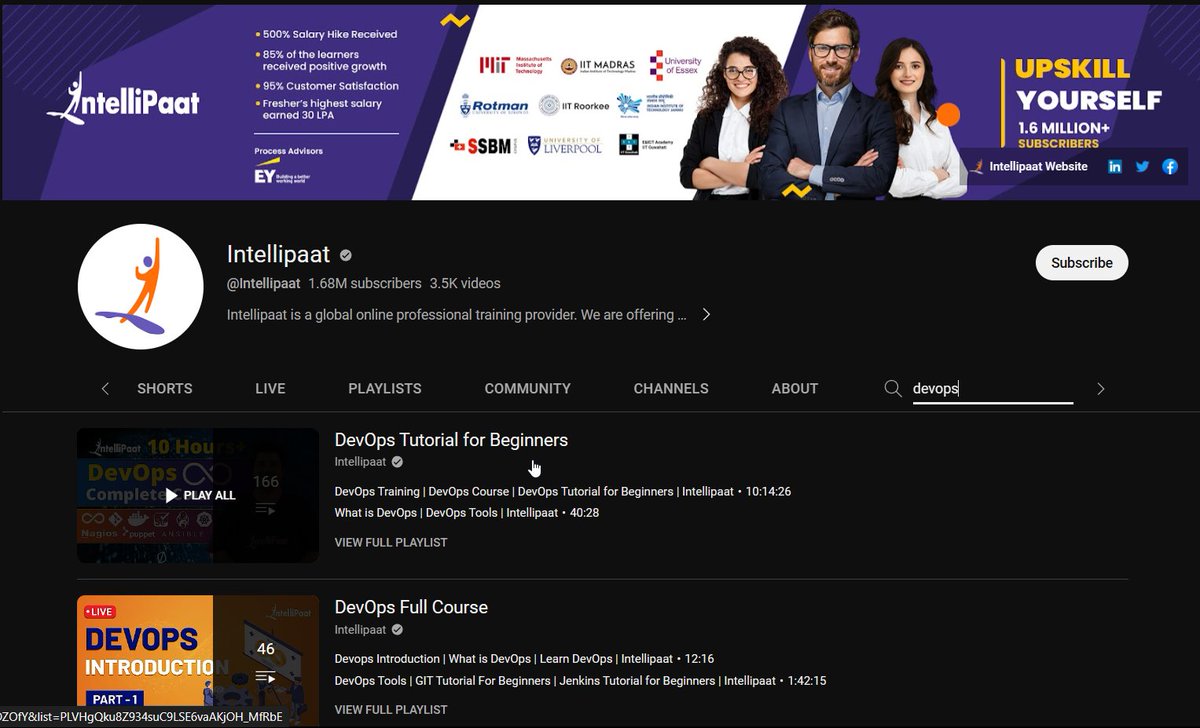Switch to the LIVE tab

coord(270,388)
